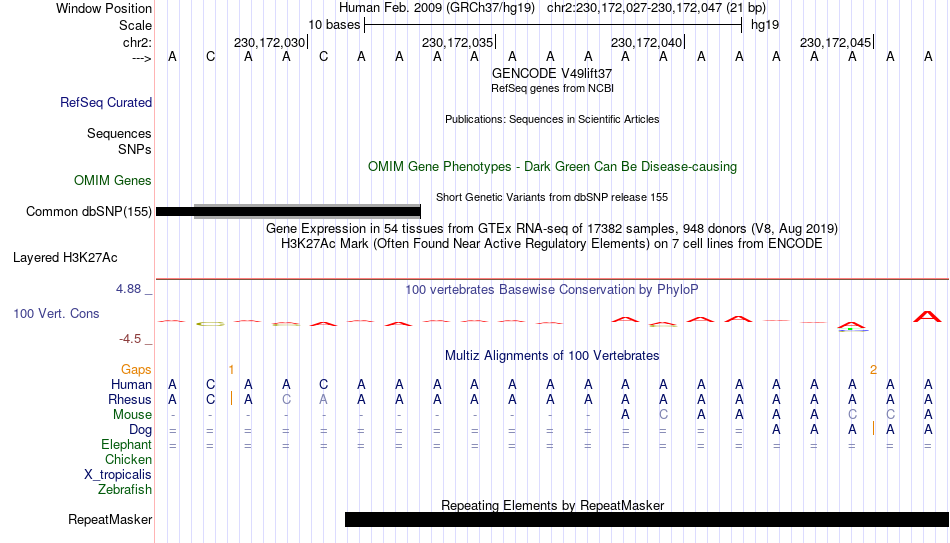The width and height of the screenshot is (950, 543).
Task: Open the 100 Vert. Cons track label
Action: [x=56, y=313]
